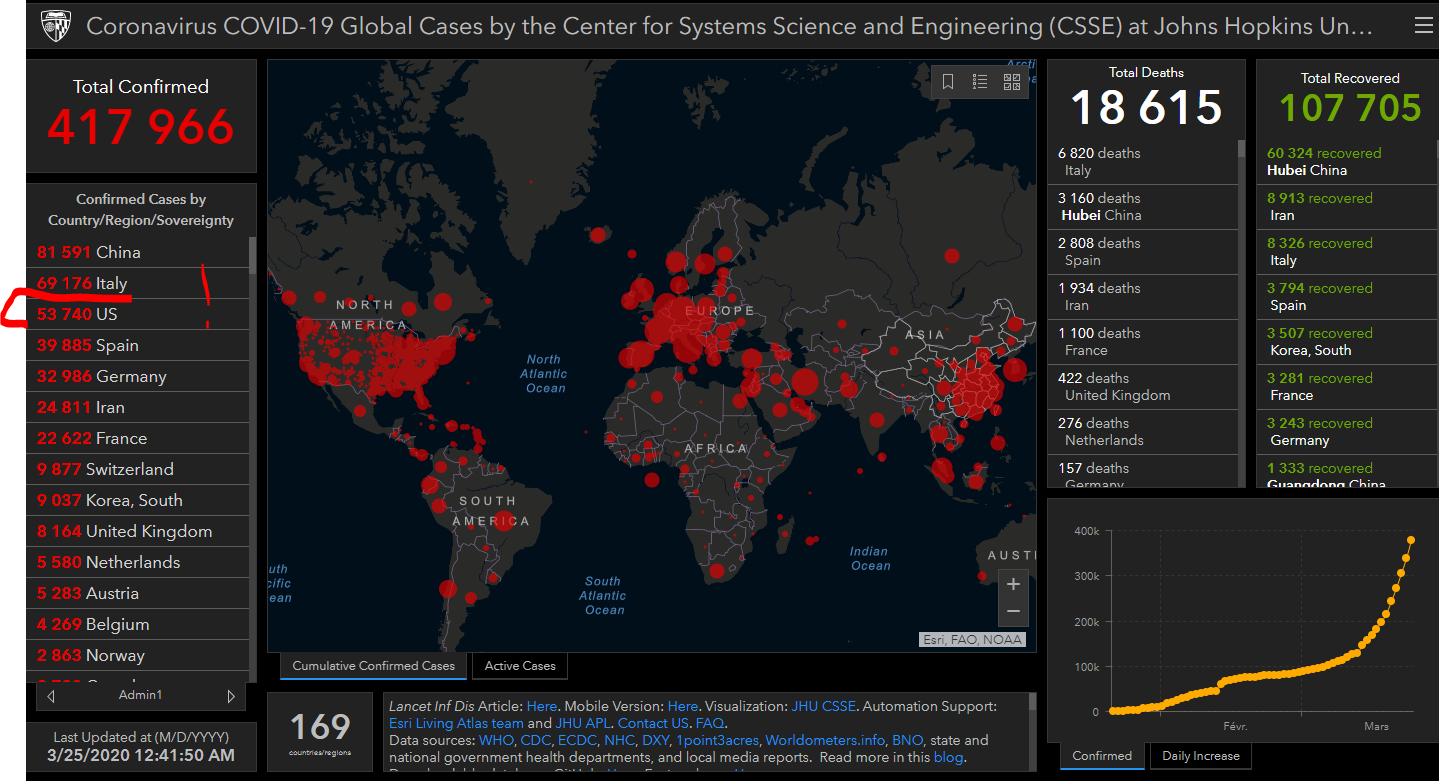
Task: Open the basemap gallery grid icon
Action: click(x=1011, y=82)
